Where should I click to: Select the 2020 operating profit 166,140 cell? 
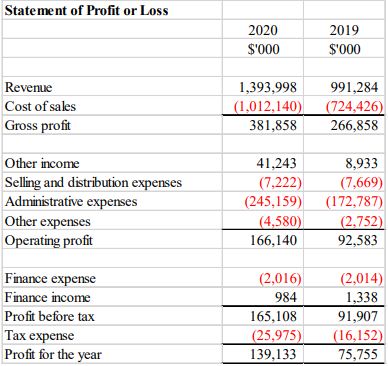pos(263,240)
